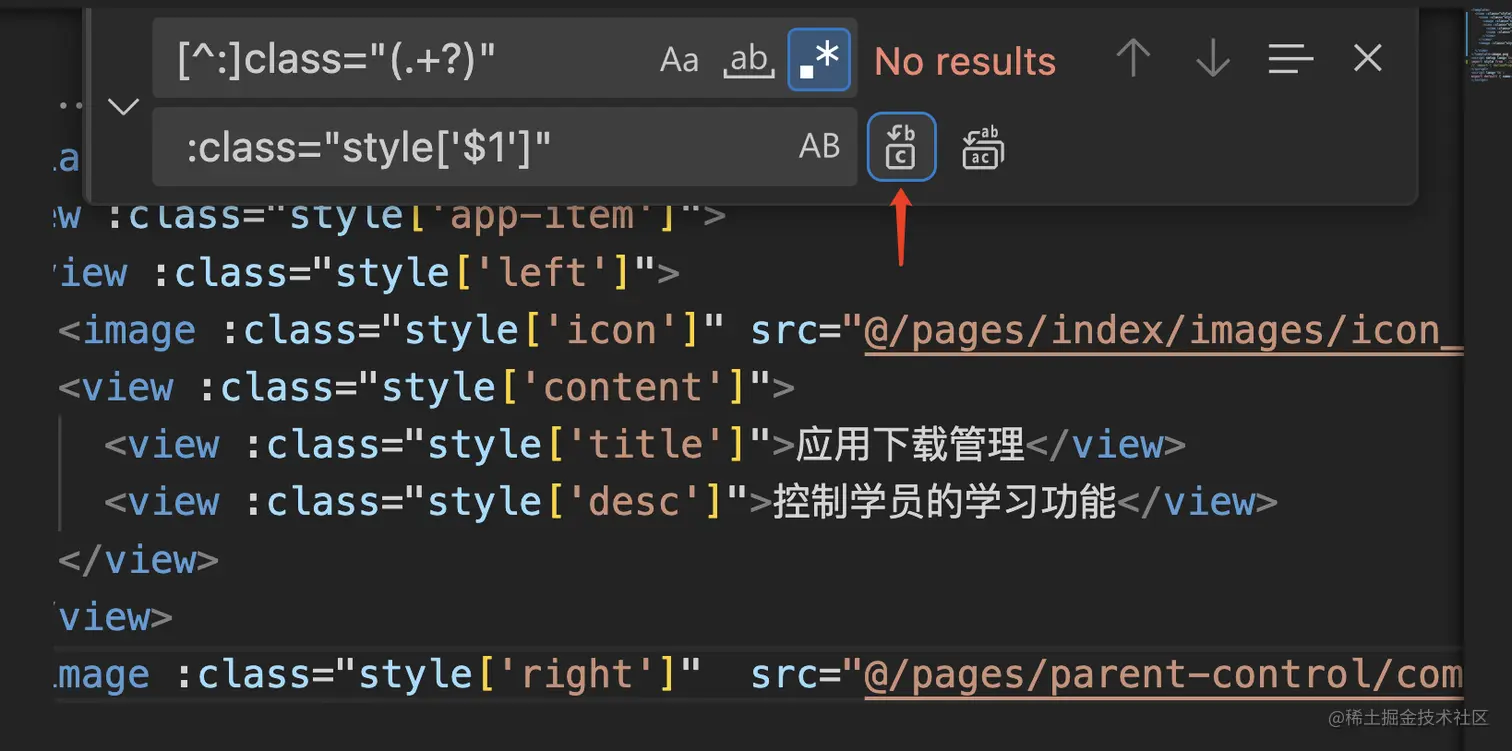The height and width of the screenshot is (751, 1512).
Task: Click the Replace button next to replace field
Action: tap(901, 146)
